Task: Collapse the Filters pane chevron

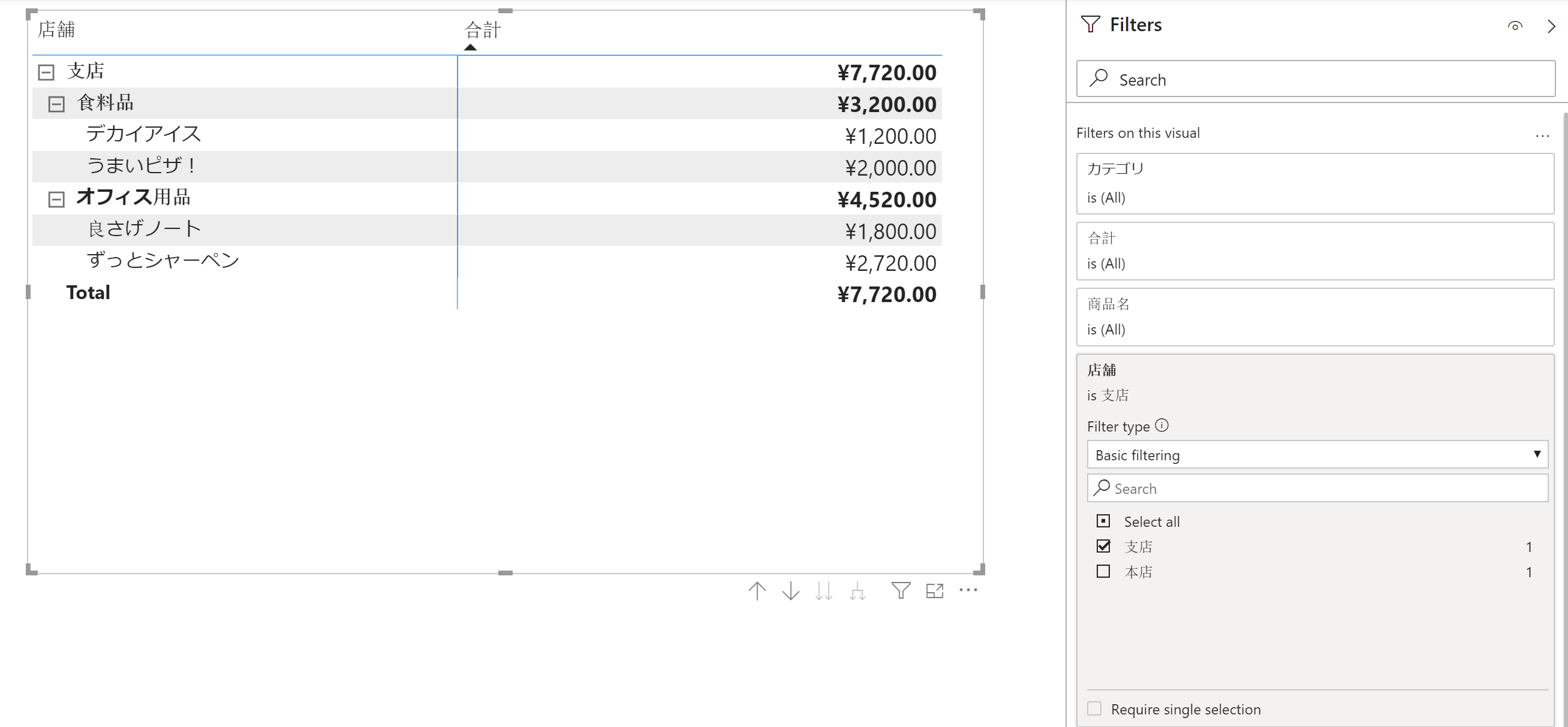Action: (x=1551, y=26)
